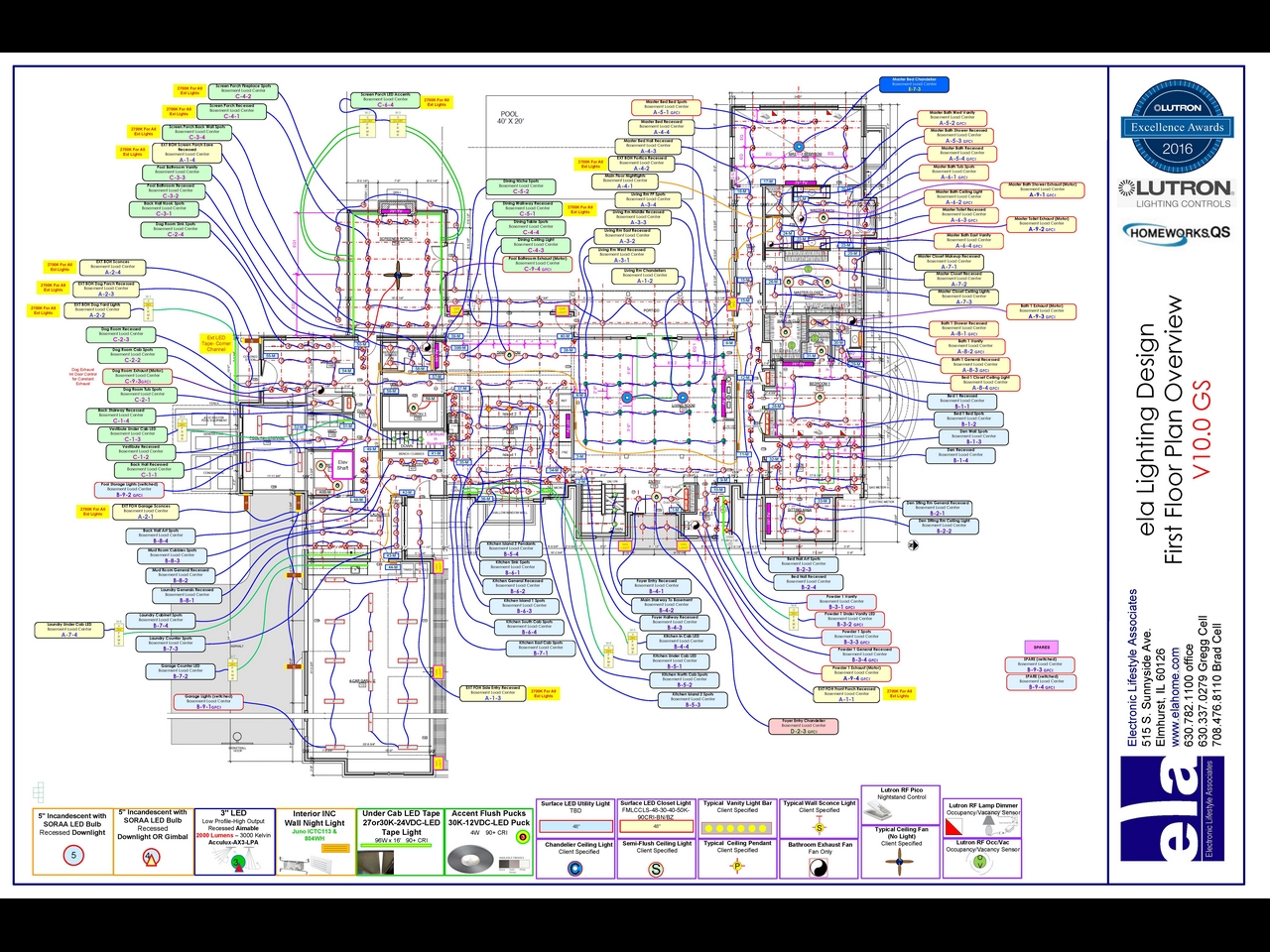Click the Lutron Lighting Controls logo

point(1176,192)
